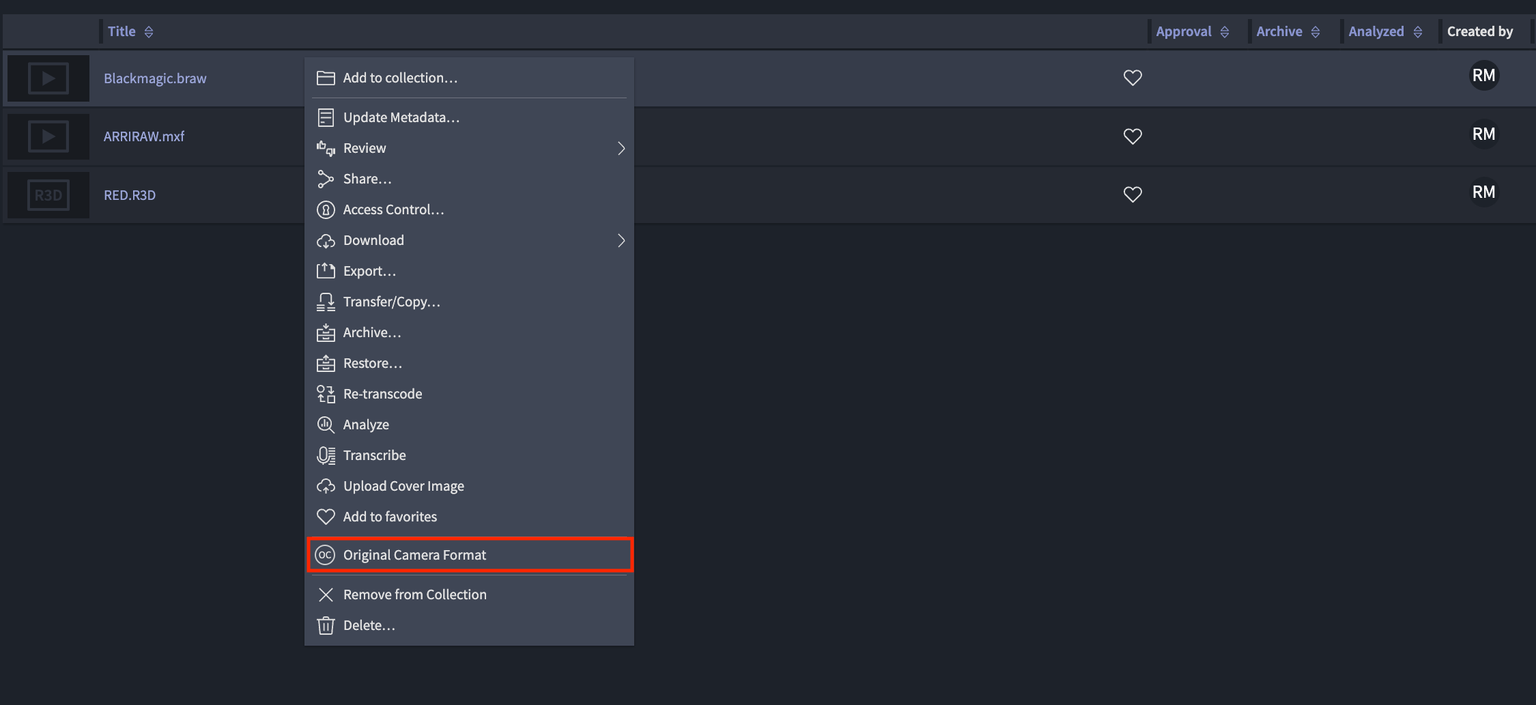Choose Share… from context menu

pos(469,179)
